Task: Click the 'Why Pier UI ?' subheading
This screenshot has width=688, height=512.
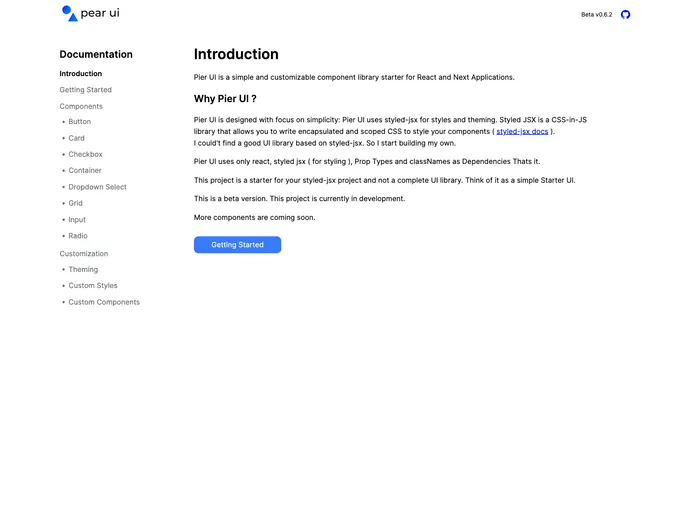Action: pos(225,99)
